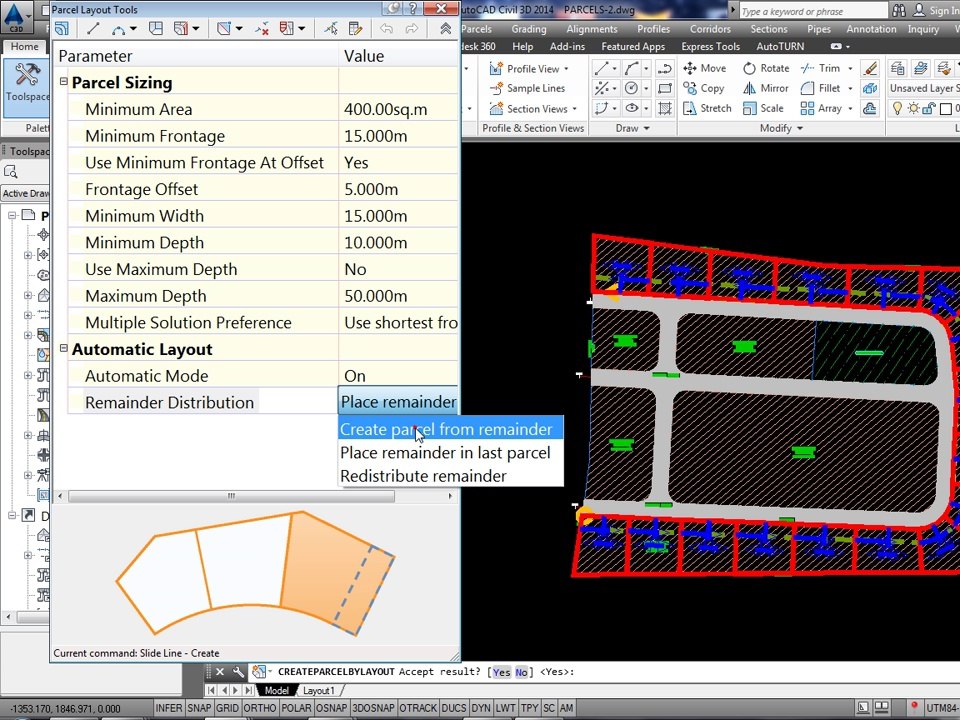Select the Slide Line Create tool icon

point(181,28)
